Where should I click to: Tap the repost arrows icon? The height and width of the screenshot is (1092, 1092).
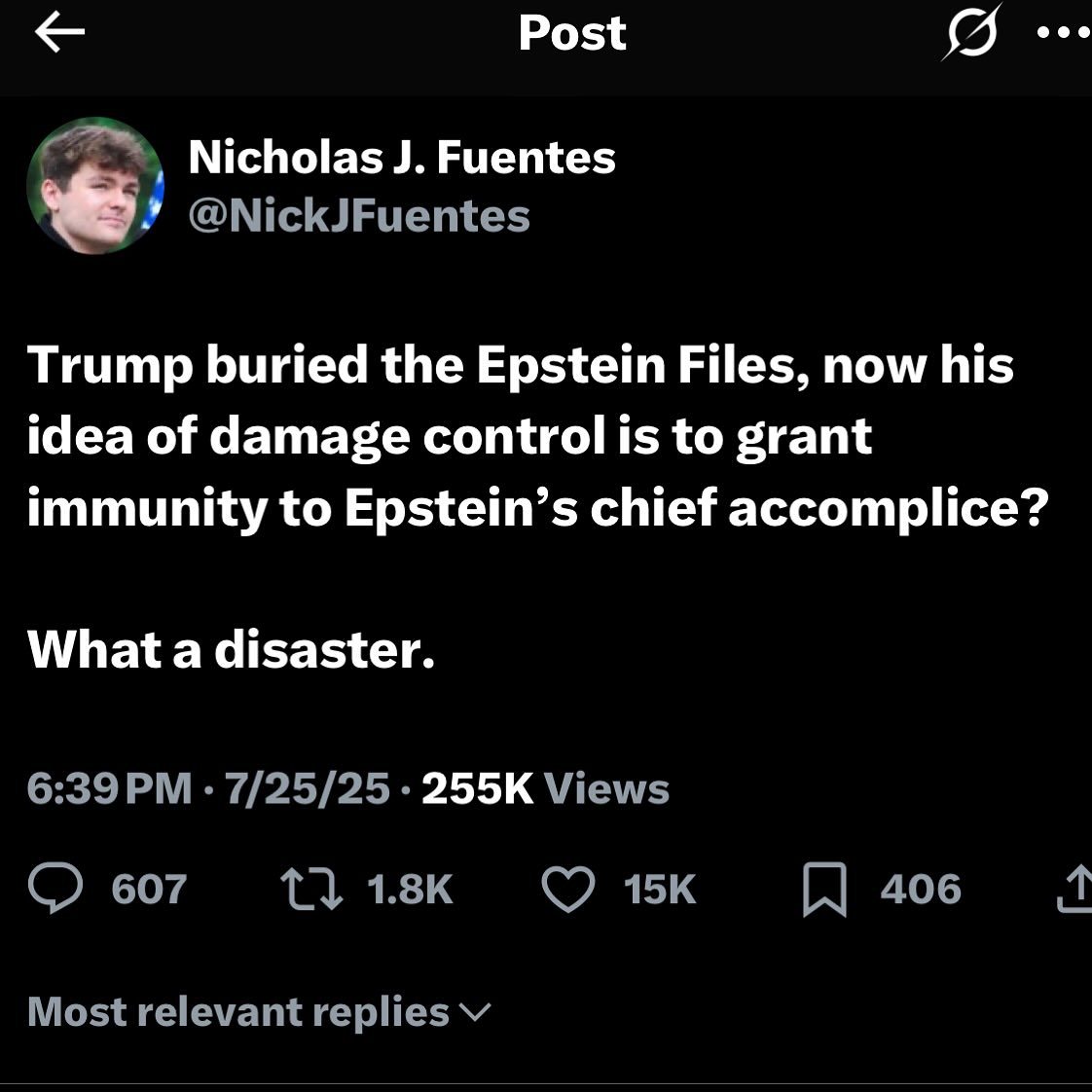[311, 889]
